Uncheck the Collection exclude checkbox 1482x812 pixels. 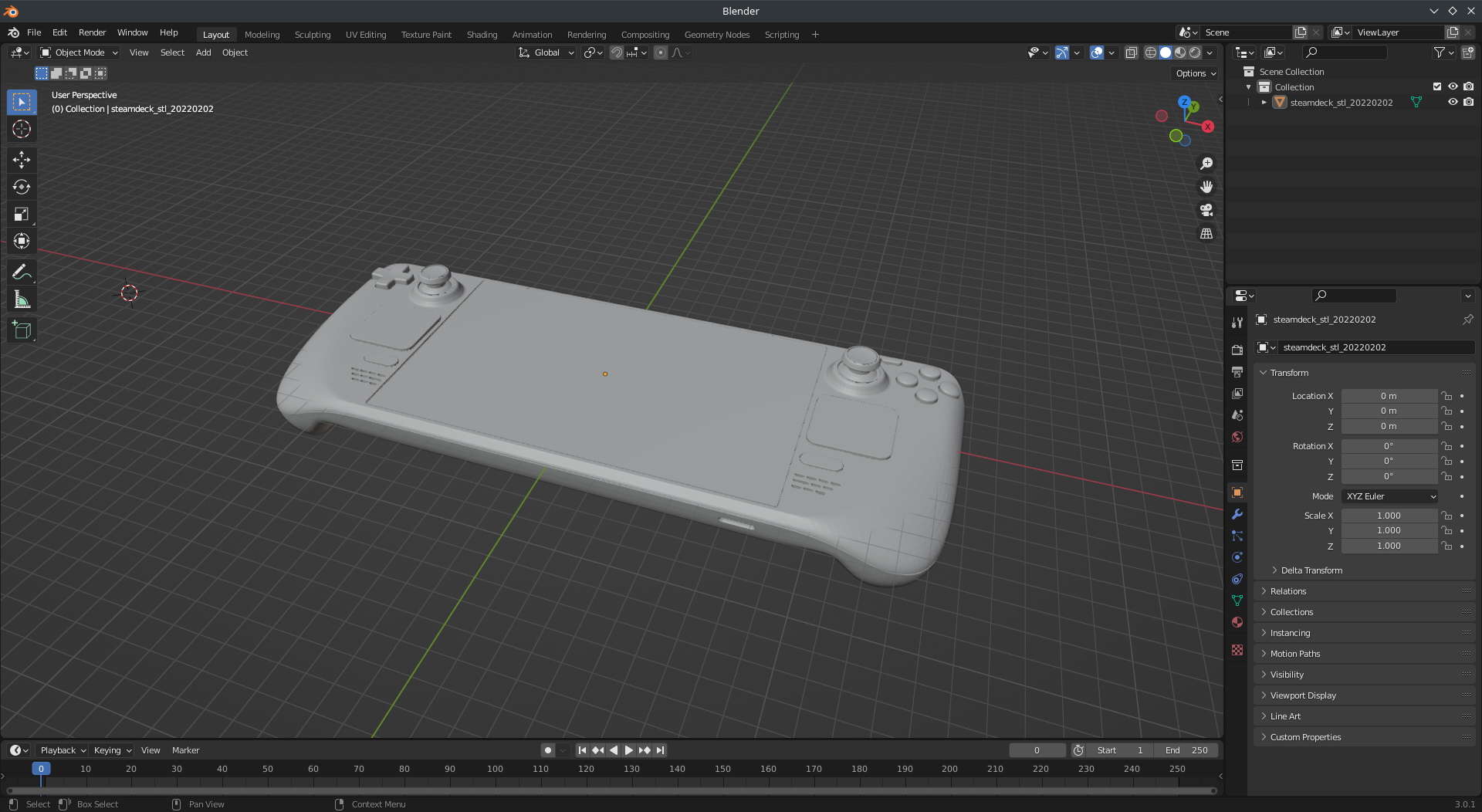(x=1437, y=86)
